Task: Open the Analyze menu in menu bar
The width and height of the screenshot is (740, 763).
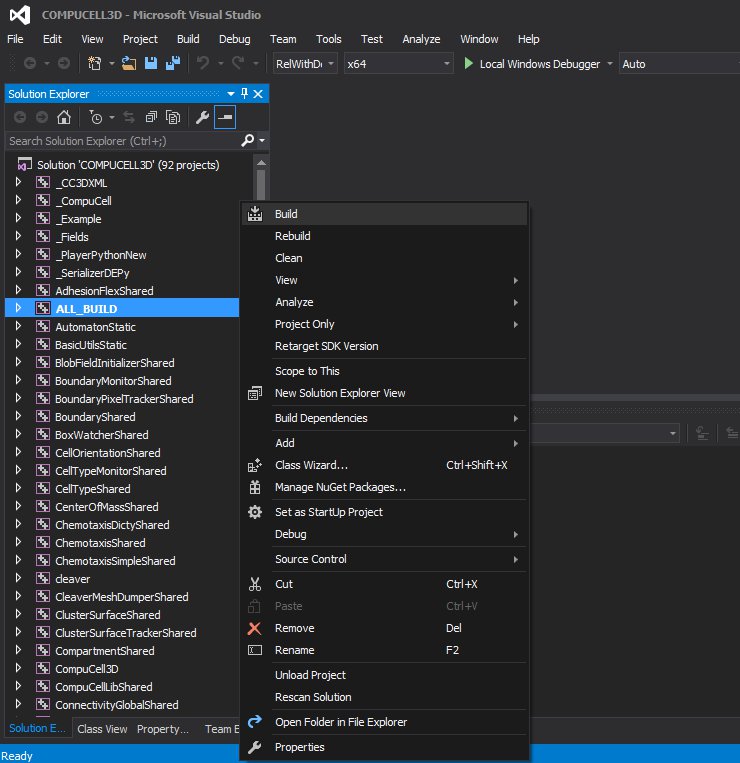Action: (421, 39)
